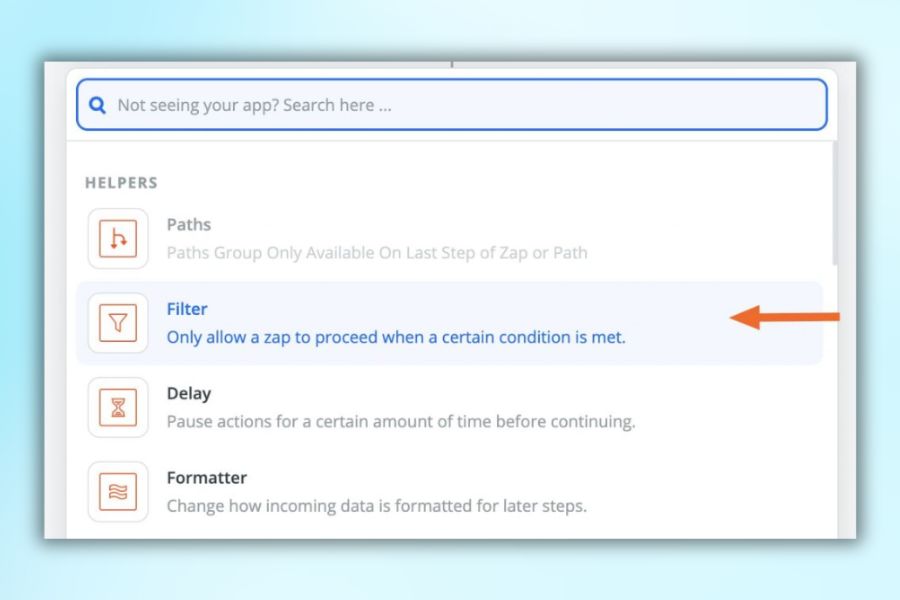Select the Formatter helper title

[x=206, y=477]
